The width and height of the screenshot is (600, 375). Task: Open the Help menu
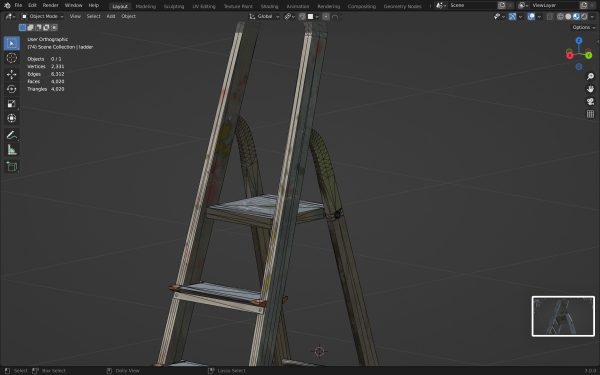94,5
